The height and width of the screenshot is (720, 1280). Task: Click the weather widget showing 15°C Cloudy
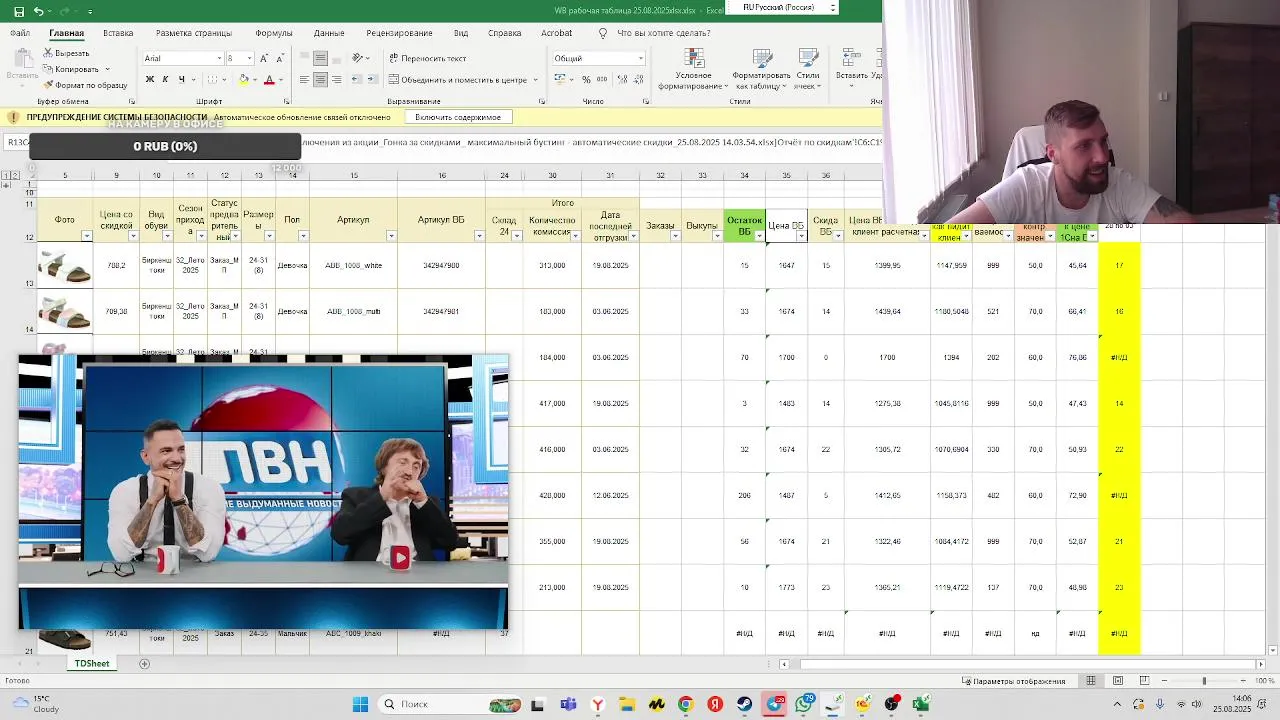37,704
